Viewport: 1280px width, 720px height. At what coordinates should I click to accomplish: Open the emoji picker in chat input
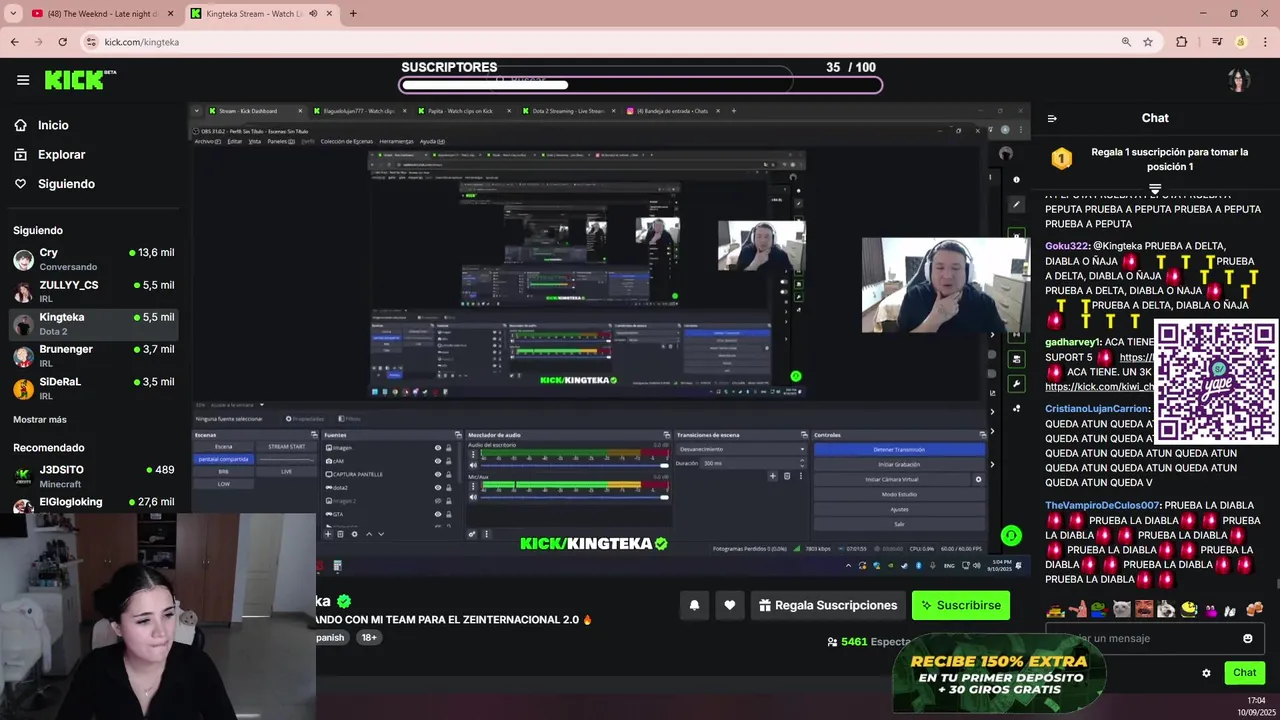(1247, 638)
